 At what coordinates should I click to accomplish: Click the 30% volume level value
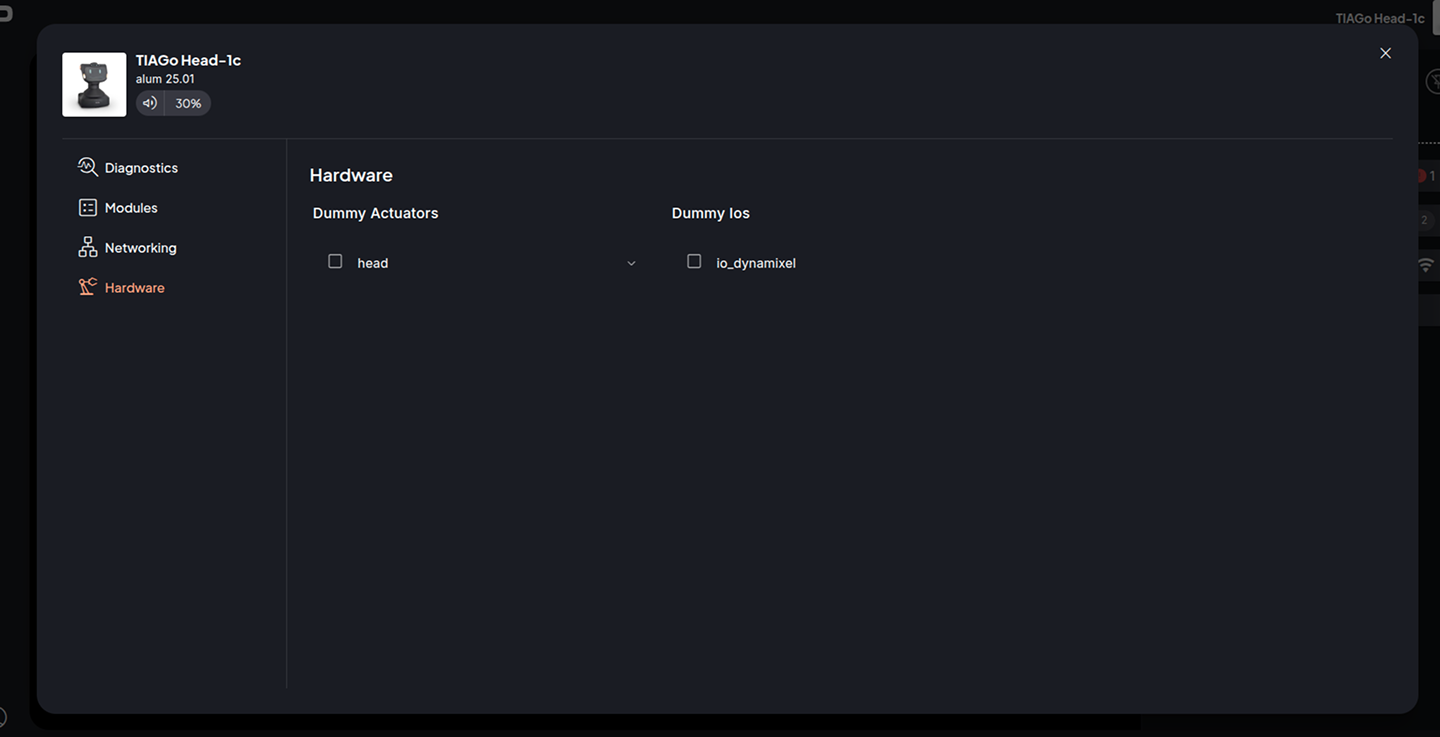coord(188,103)
